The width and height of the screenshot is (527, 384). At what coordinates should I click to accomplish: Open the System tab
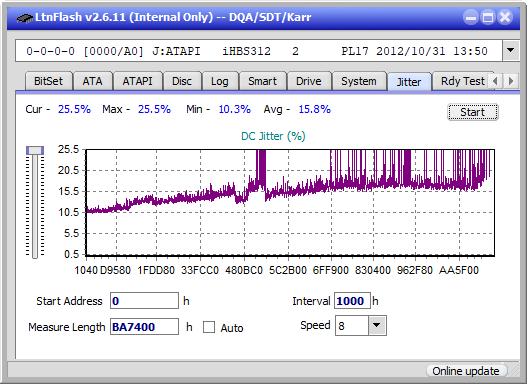coord(359,81)
